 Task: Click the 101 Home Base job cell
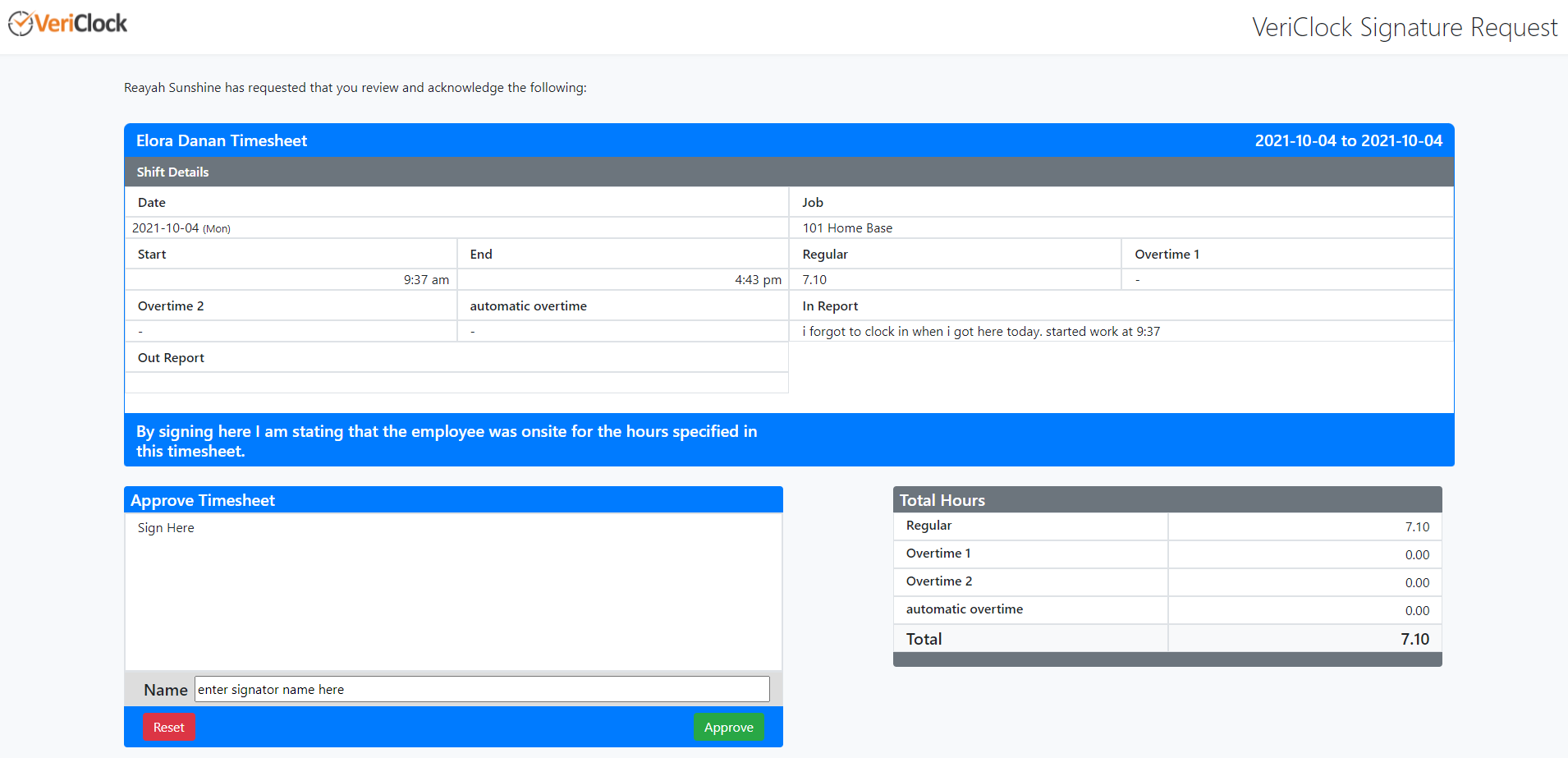pyautogui.click(x=847, y=228)
